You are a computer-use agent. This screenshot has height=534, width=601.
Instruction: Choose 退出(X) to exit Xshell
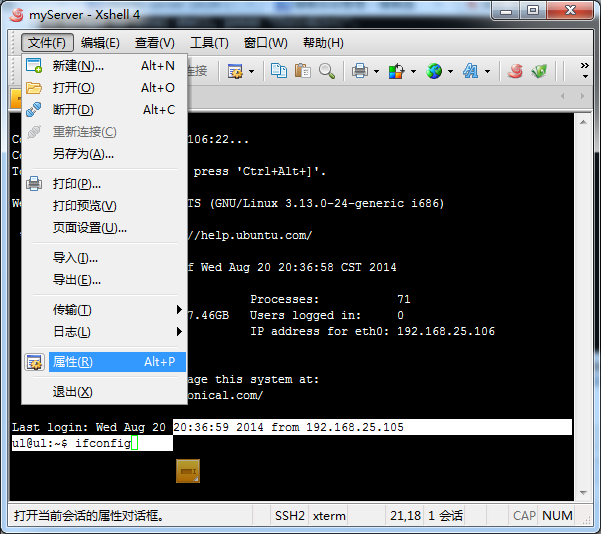tap(104, 392)
